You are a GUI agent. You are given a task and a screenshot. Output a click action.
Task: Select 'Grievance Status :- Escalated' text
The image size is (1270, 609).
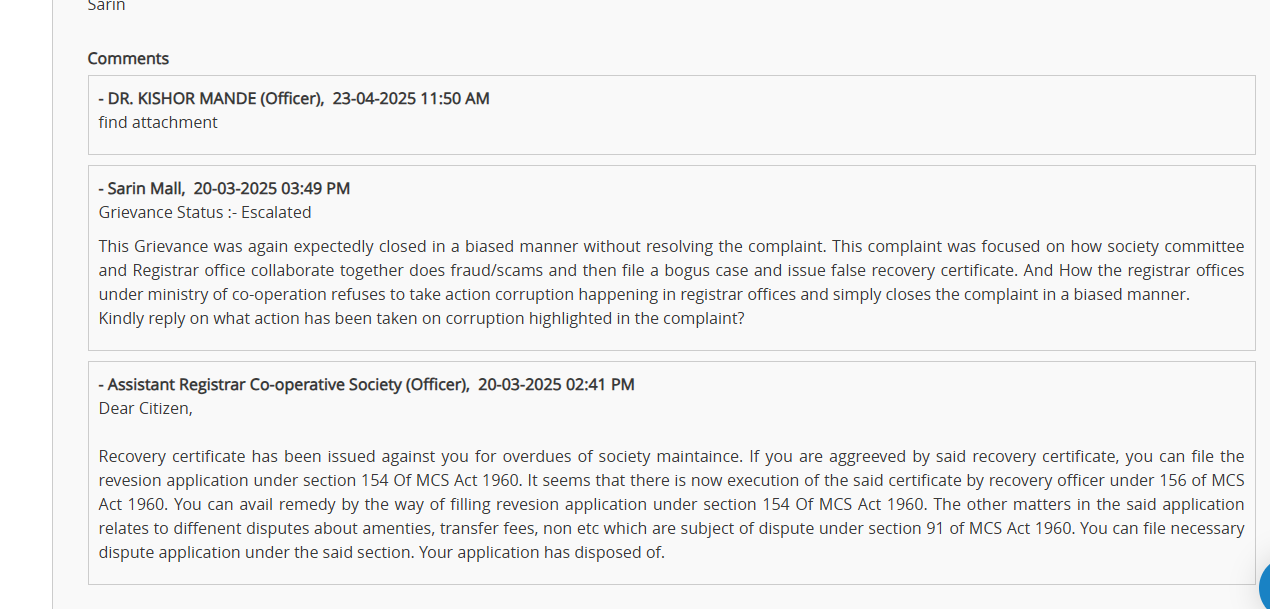pyautogui.click(x=205, y=212)
